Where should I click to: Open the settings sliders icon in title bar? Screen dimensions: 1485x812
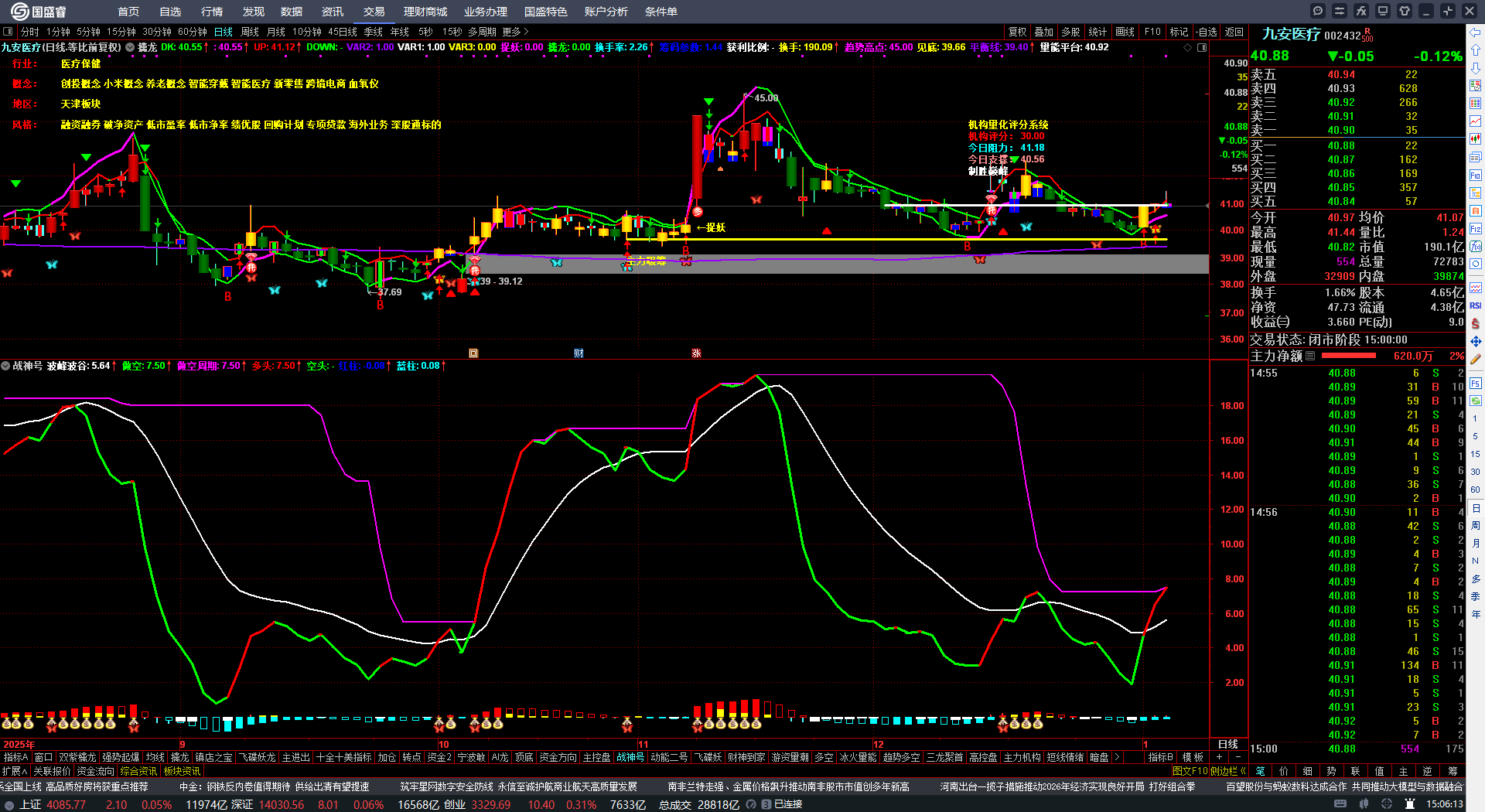click(1340, 11)
